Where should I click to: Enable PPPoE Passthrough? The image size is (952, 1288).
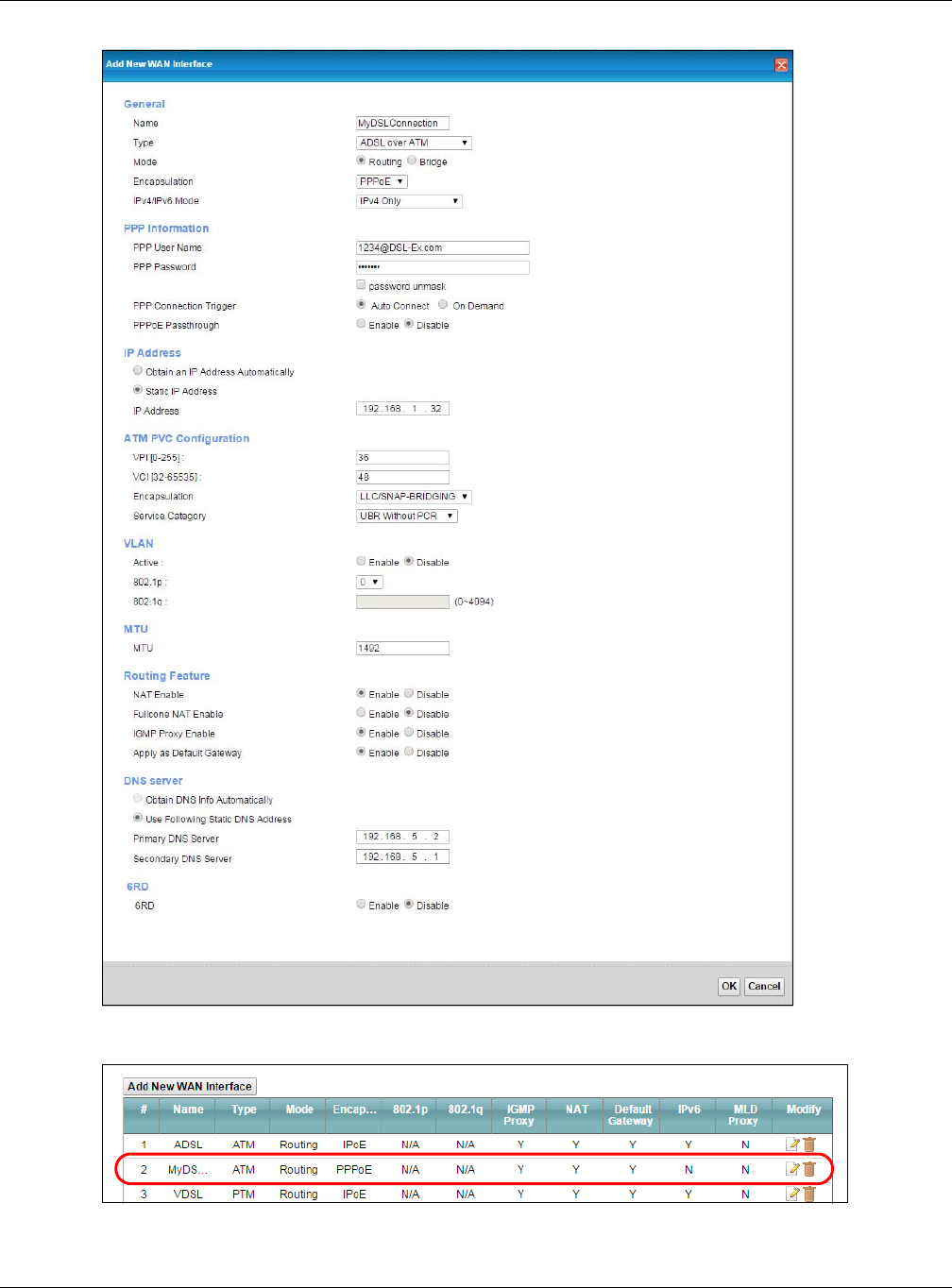click(x=361, y=324)
